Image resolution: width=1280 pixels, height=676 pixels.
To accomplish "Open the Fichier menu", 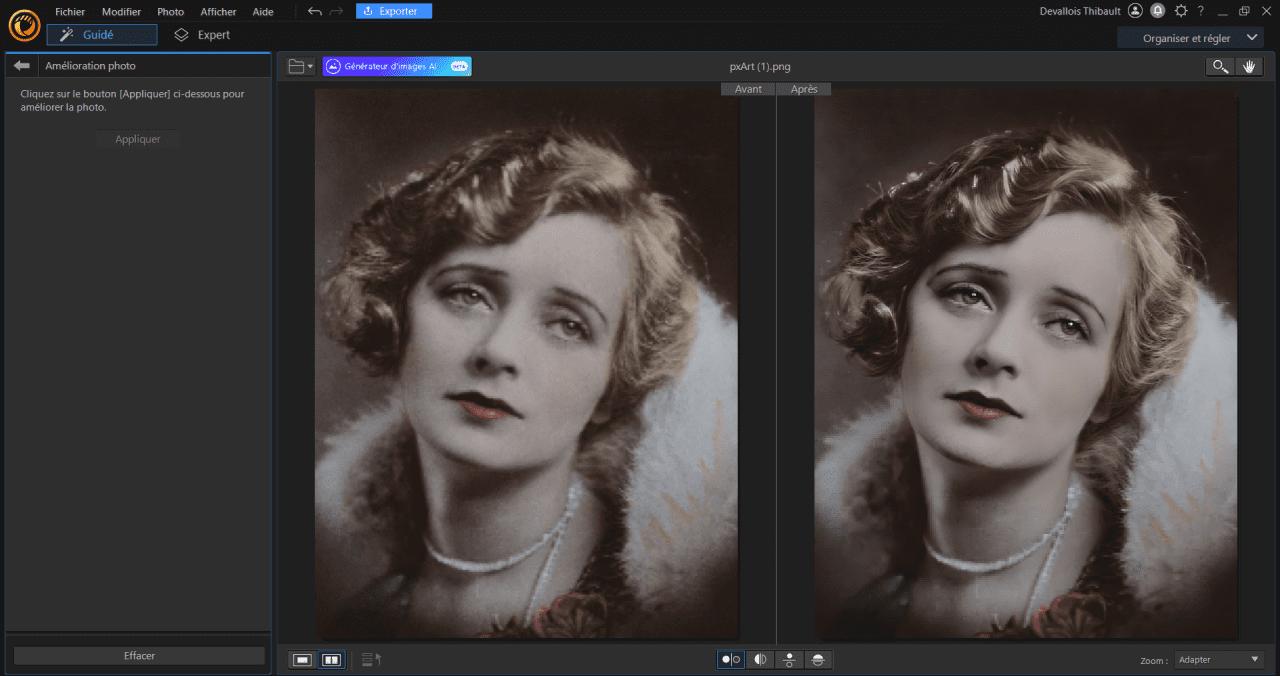I will tap(70, 11).
